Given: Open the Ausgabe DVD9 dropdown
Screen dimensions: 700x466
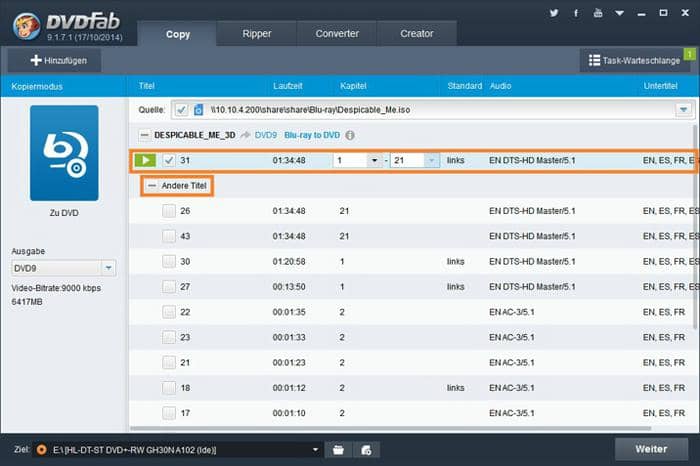Looking at the screenshot, I should (x=108, y=268).
